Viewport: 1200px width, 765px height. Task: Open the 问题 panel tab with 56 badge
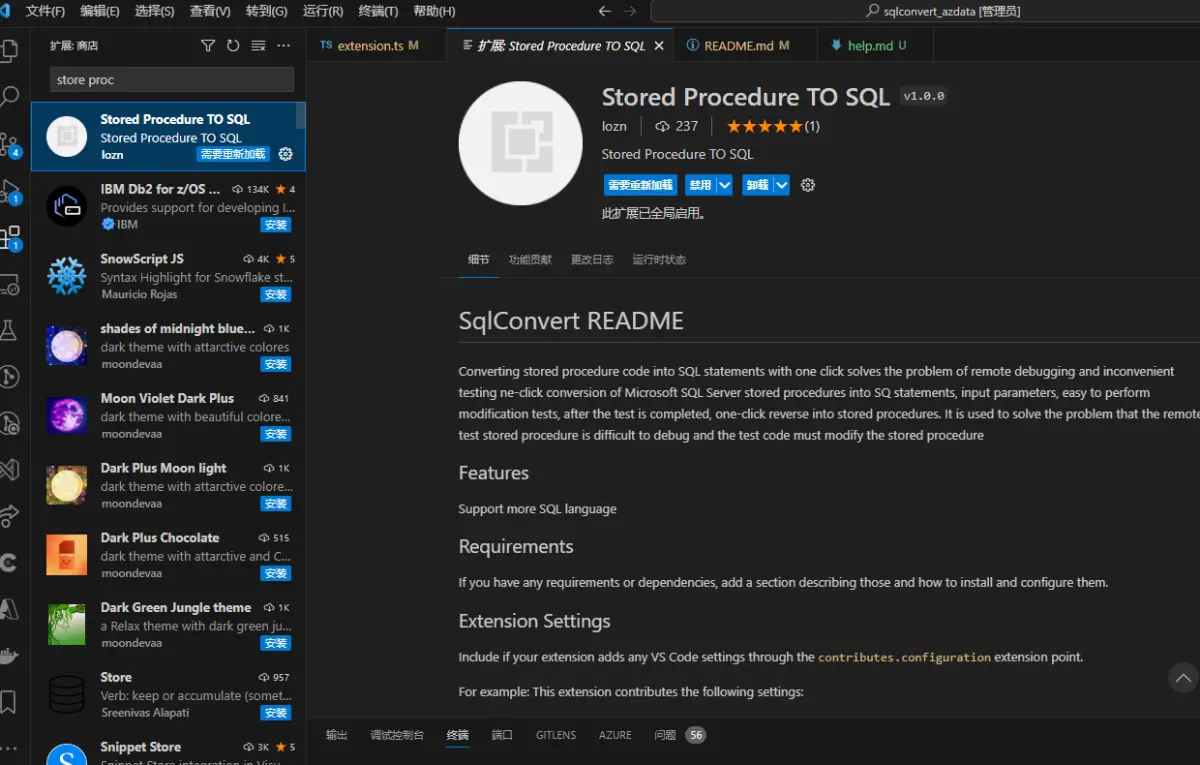(680, 735)
